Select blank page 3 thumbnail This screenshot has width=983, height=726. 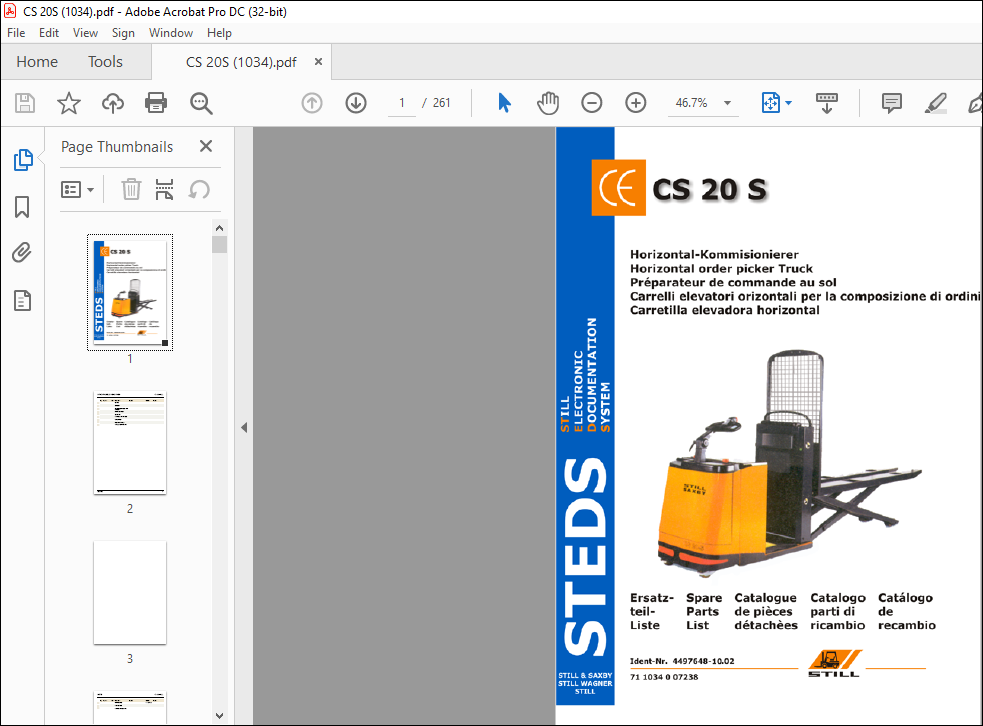(x=130, y=592)
